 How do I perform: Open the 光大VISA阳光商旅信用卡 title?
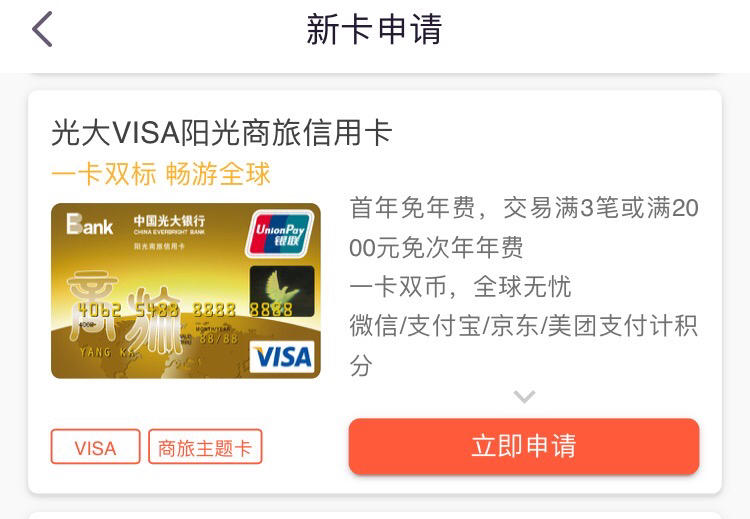coord(222,132)
